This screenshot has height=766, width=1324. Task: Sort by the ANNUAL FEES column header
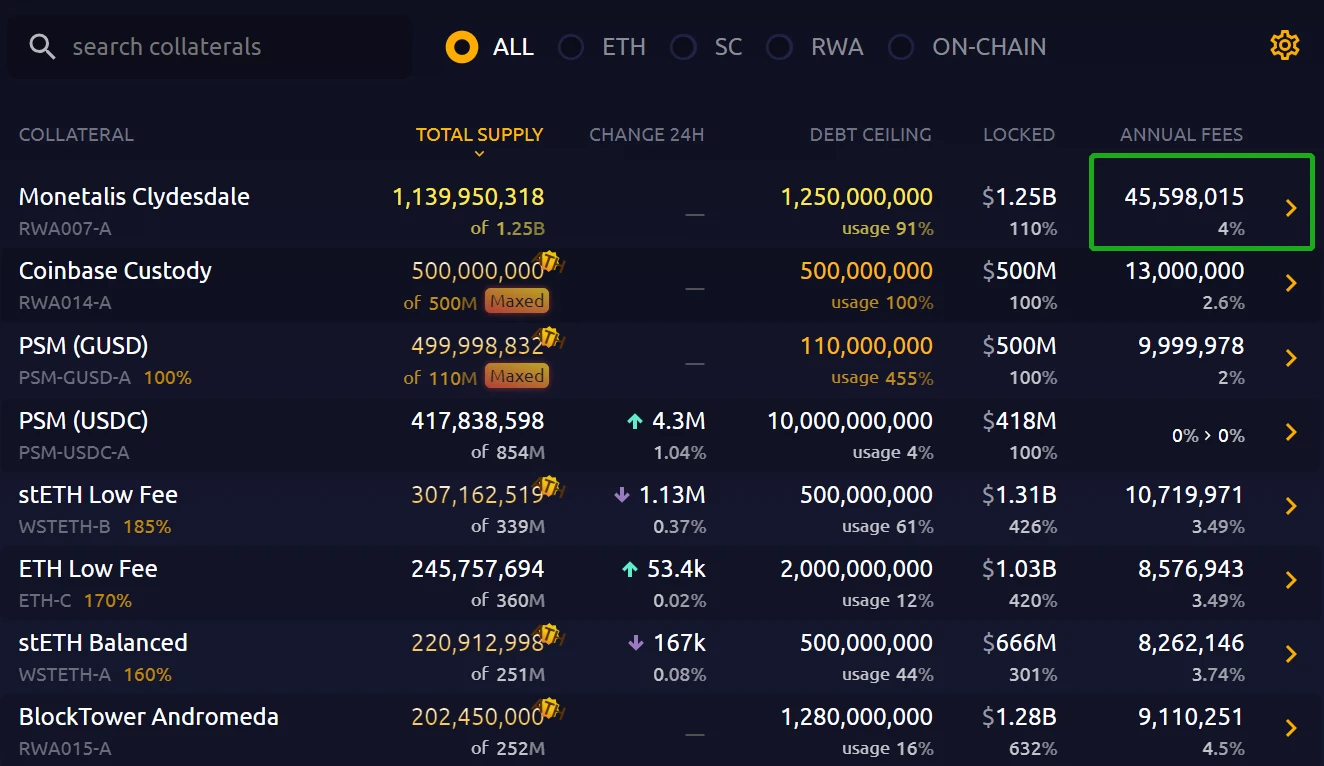click(1181, 135)
